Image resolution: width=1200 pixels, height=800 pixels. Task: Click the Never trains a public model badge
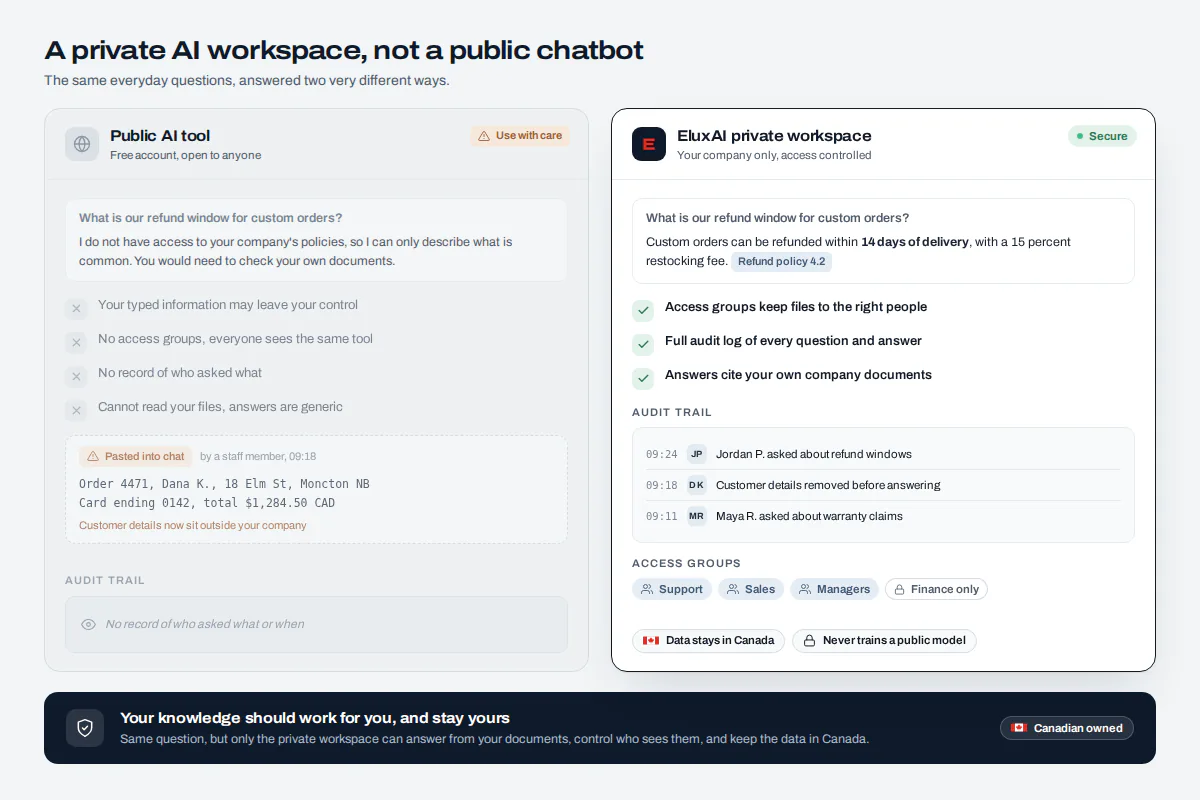(884, 640)
